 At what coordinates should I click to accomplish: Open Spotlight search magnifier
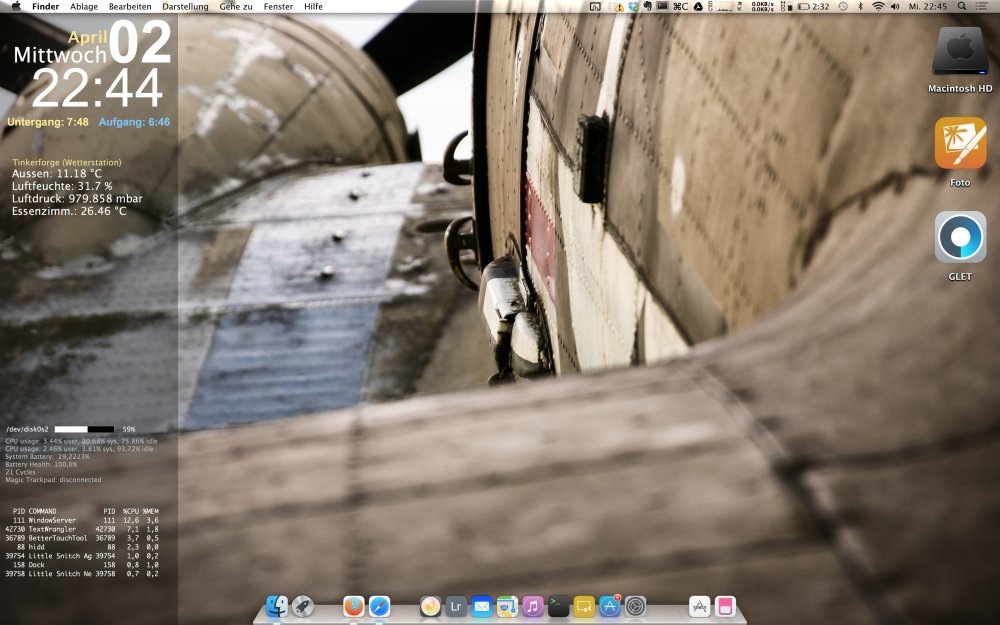962,6
